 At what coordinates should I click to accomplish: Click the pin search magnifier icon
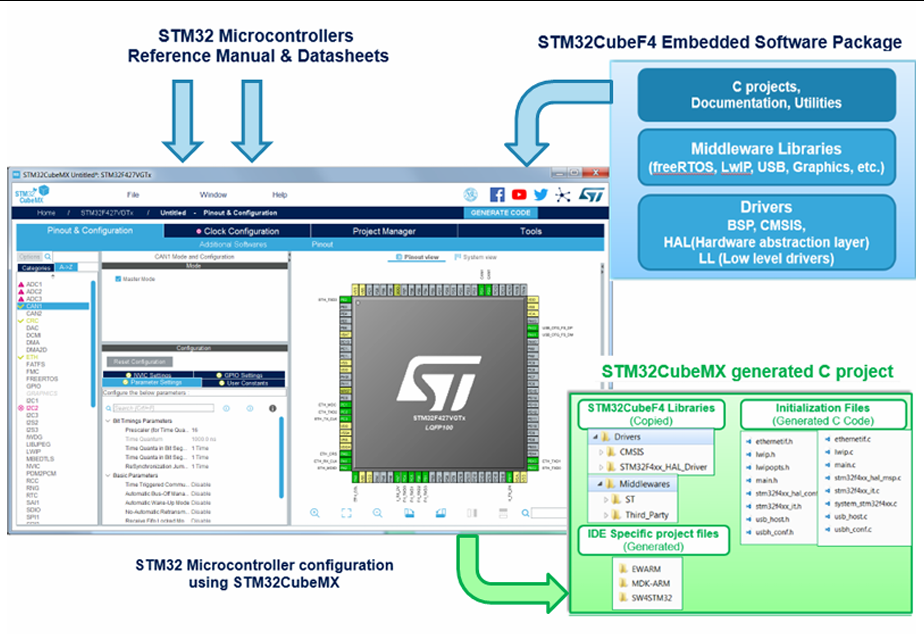[x=525, y=513]
